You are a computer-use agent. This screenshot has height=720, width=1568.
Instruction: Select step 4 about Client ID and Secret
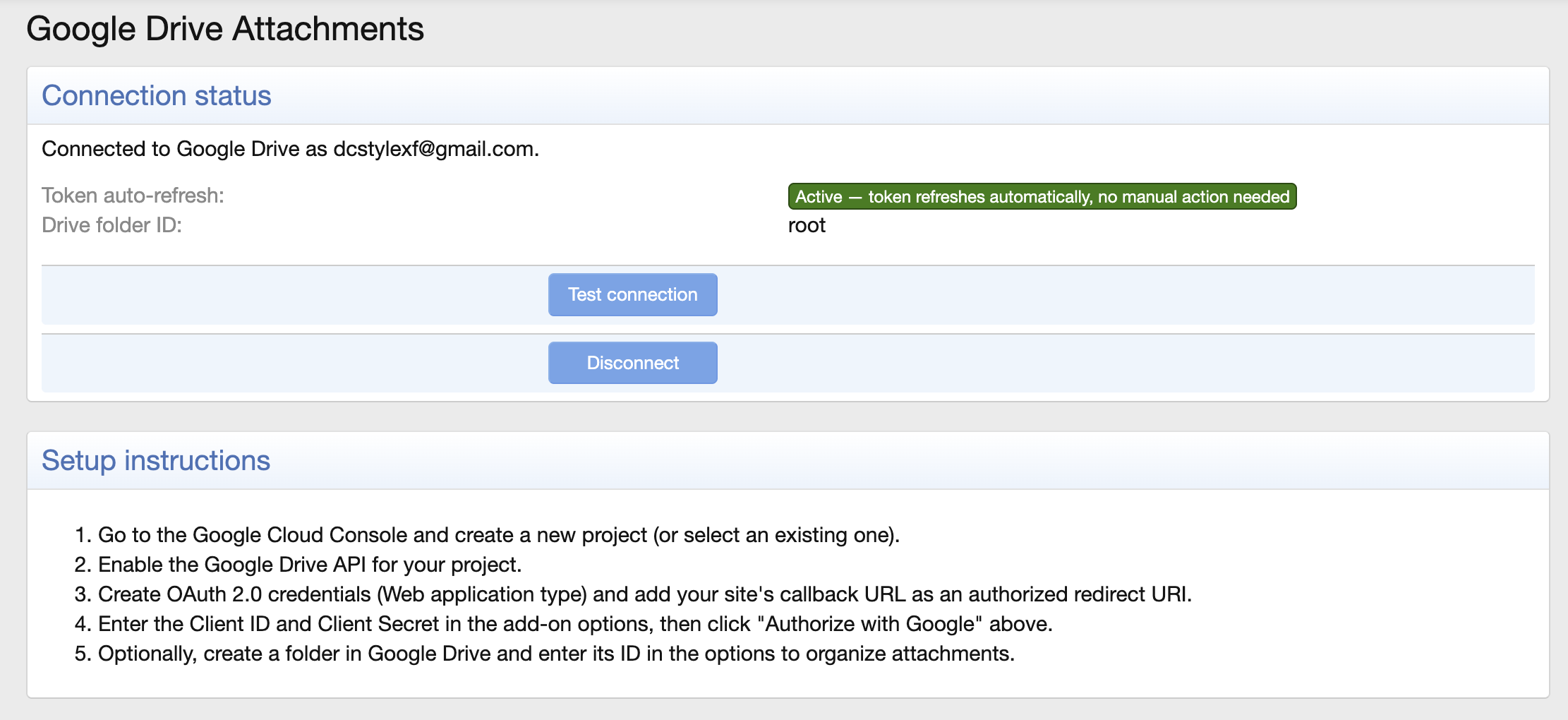coord(575,623)
